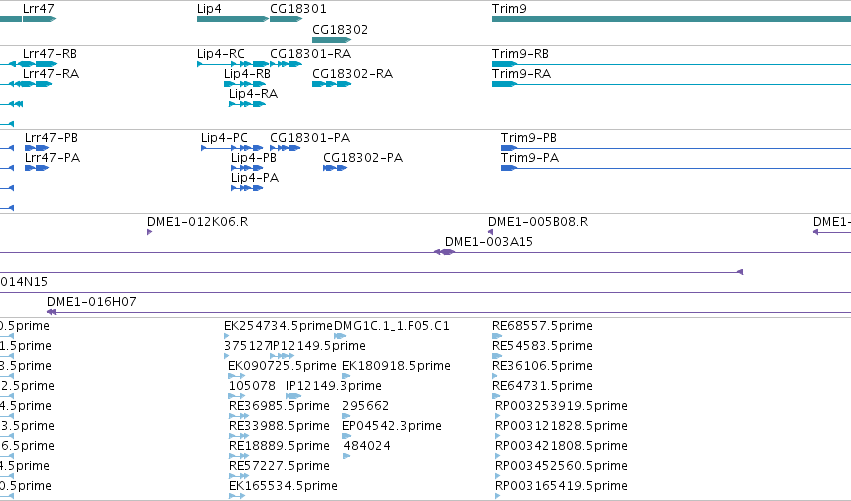Click the EK165534.5prime EST label
Viewport: 851px width, 501px height.
click(283, 486)
